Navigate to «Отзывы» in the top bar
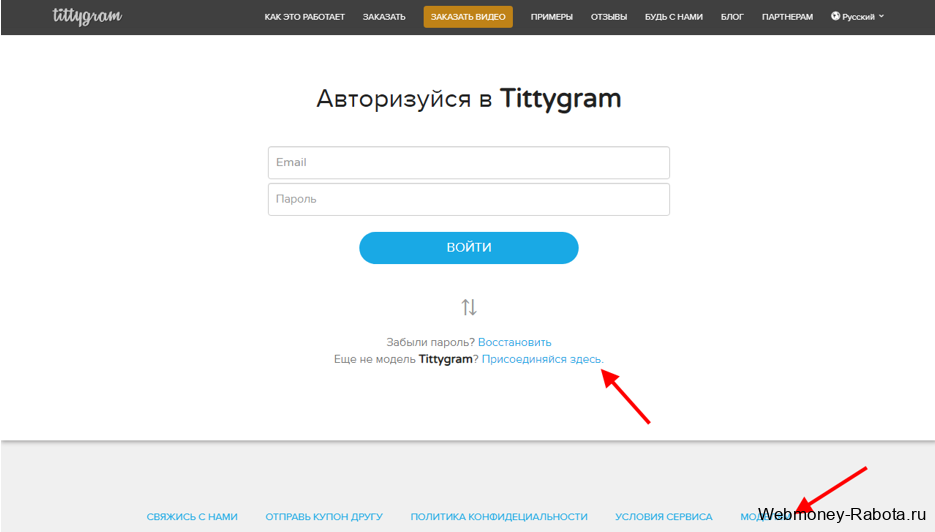The height and width of the screenshot is (532, 935). click(609, 17)
